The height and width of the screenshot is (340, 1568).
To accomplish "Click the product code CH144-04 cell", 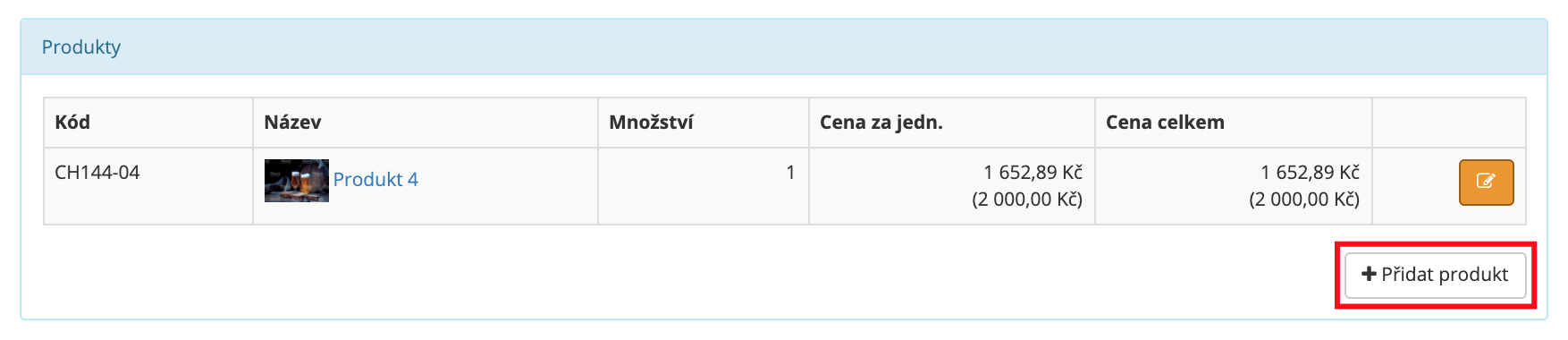I will click(x=148, y=186).
